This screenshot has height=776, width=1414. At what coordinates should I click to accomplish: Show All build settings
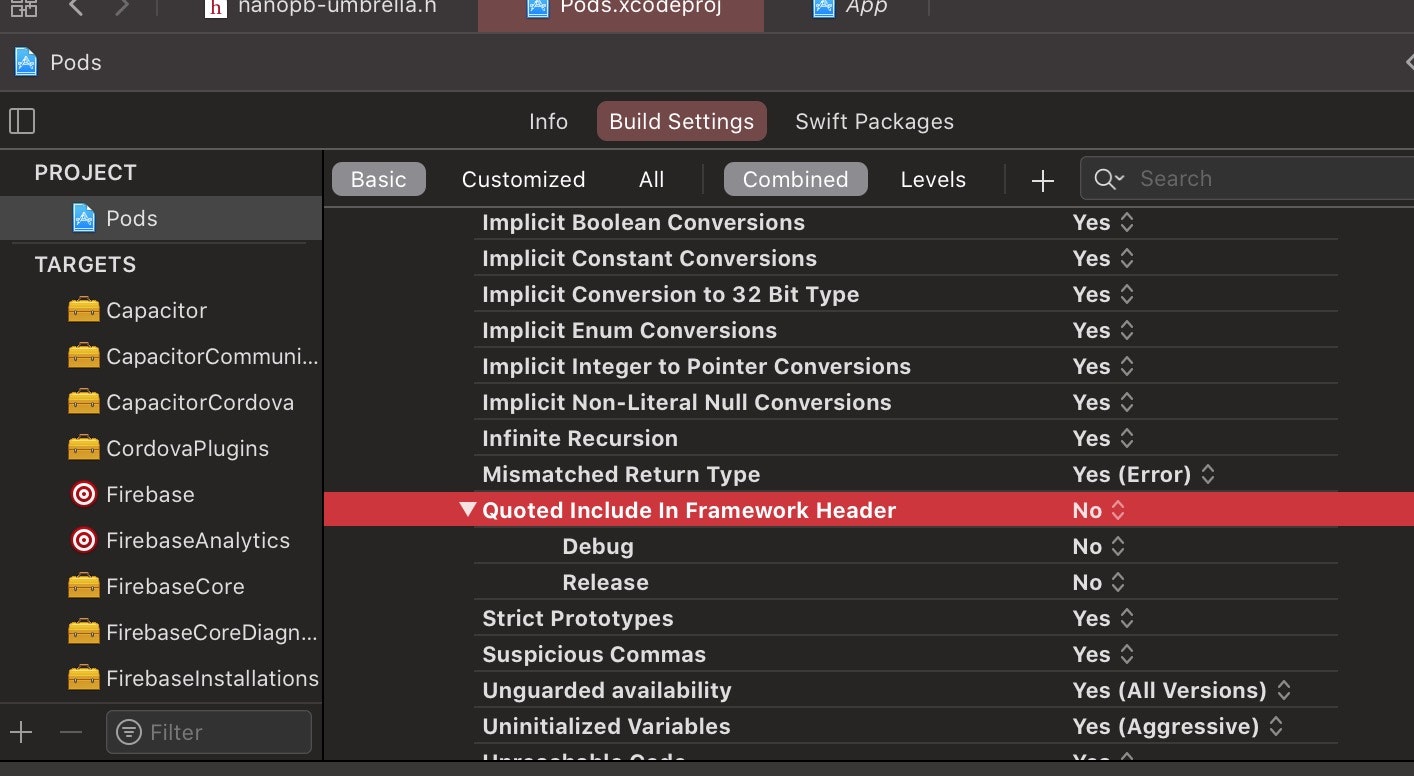coord(651,179)
